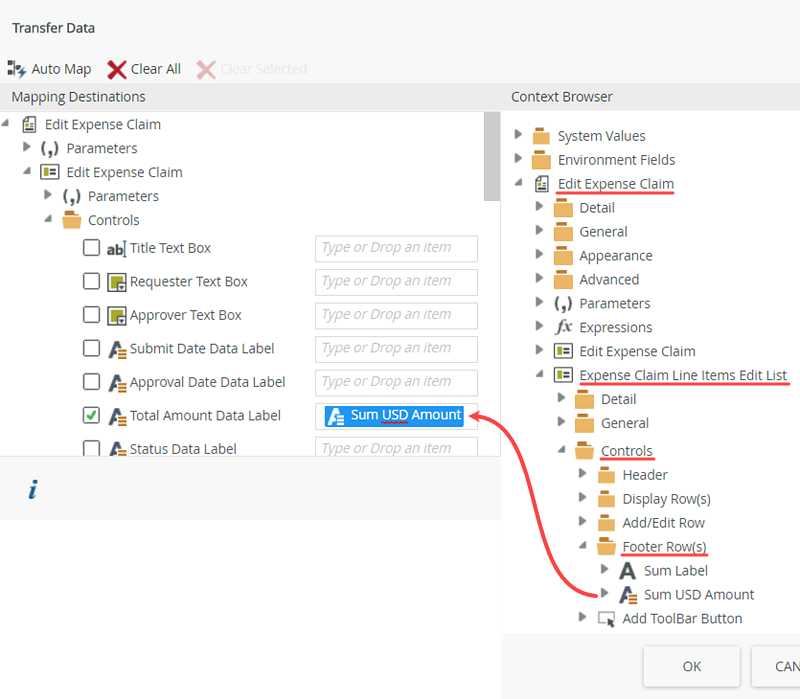Expand the Display Row(s) folder
This screenshot has width=800, height=699.
coord(584,498)
